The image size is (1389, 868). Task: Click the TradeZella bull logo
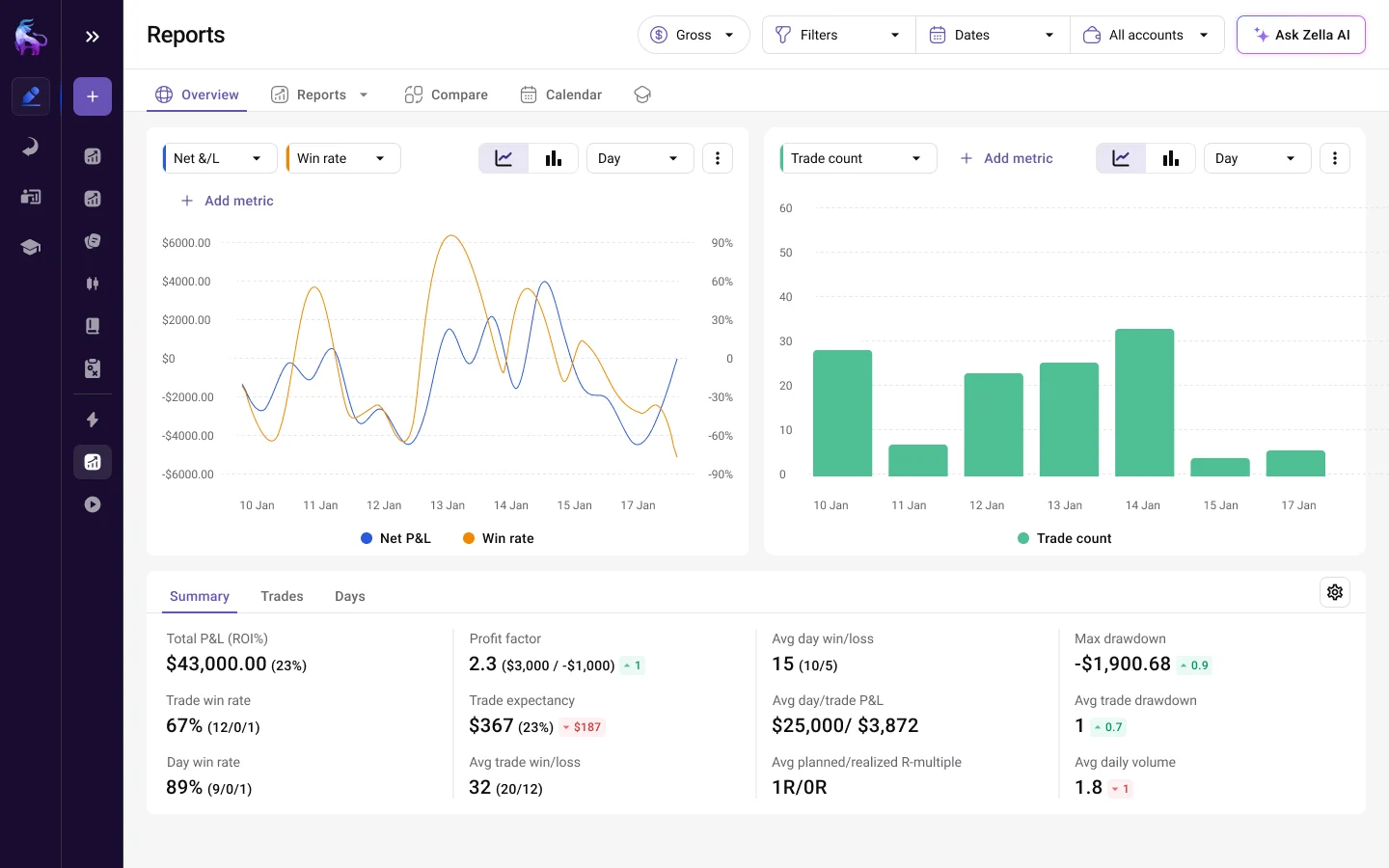[31, 37]
